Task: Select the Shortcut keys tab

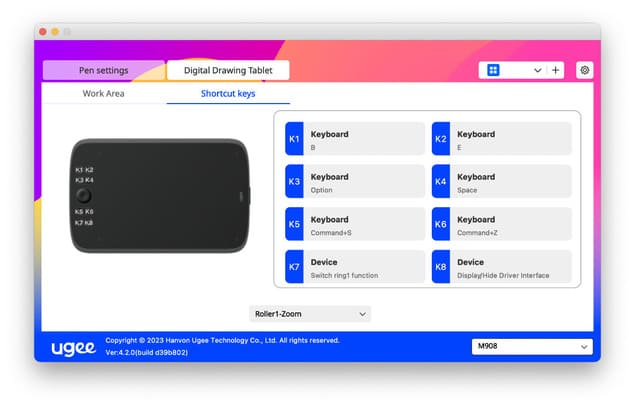Action: [x=228, y=94]
